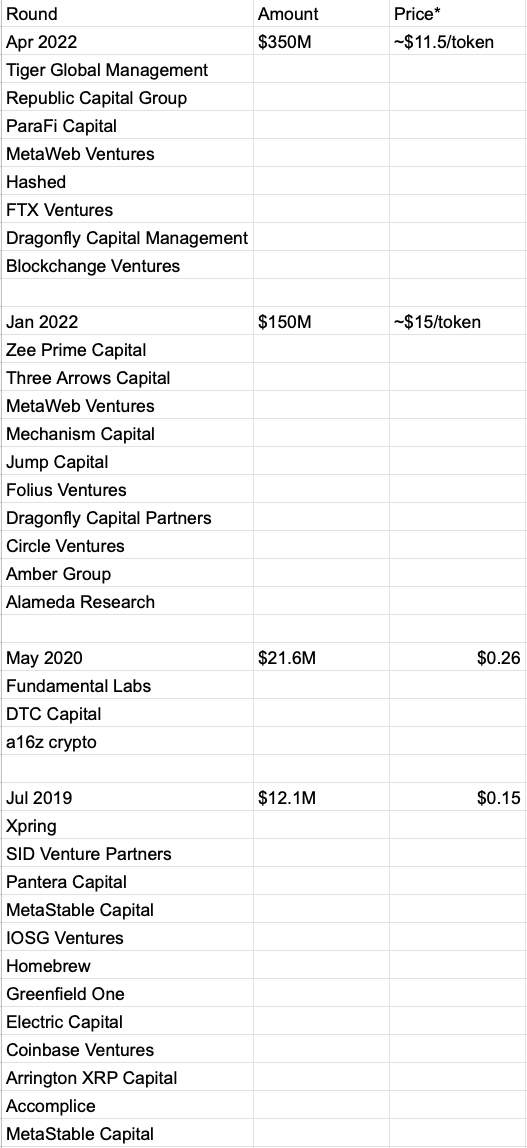Click the a16z crypto cell
Screen dimensions: 527x1148
coord(127,742)
